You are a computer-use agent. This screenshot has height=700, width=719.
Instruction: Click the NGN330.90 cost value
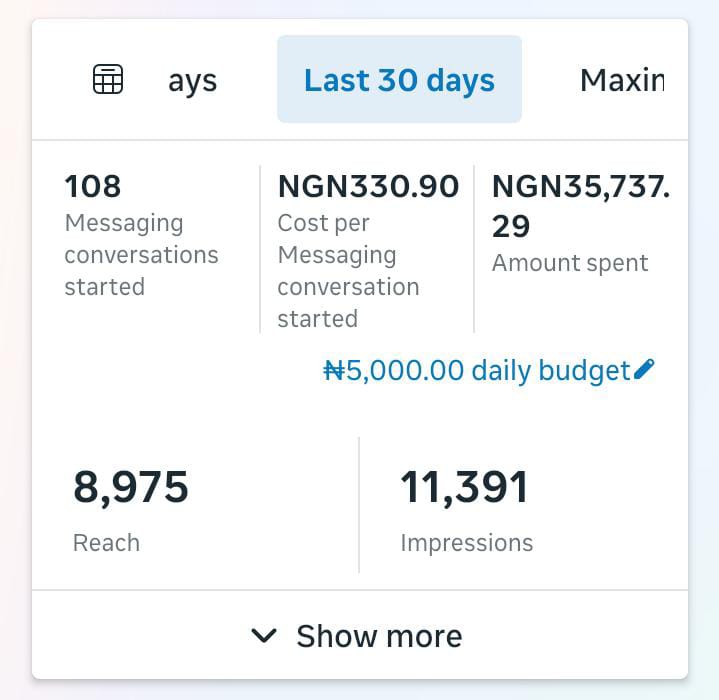coord(368,186)
